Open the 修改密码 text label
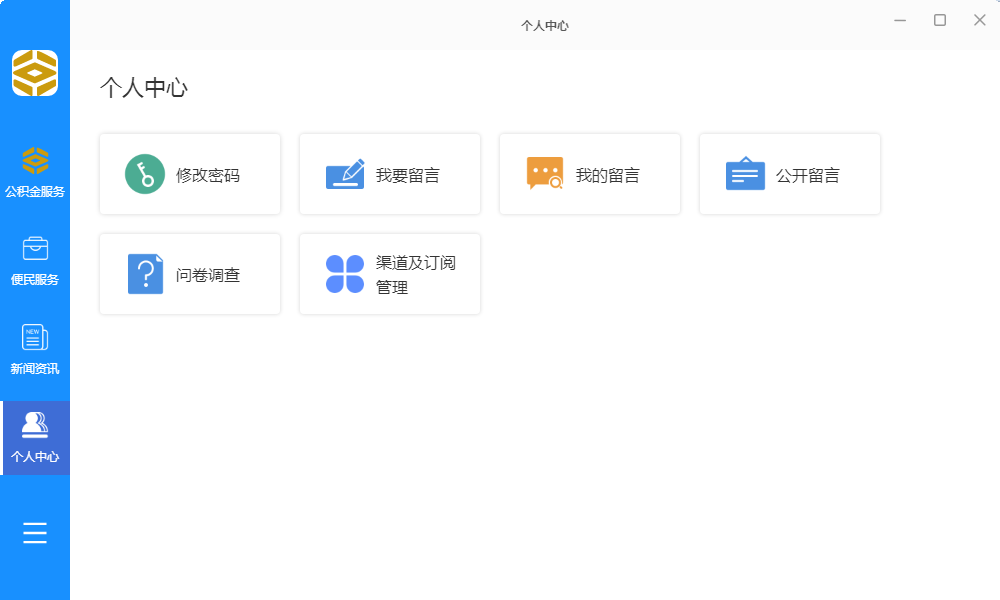This screenshot has height=600, width=1000. (x=208, y=175)
